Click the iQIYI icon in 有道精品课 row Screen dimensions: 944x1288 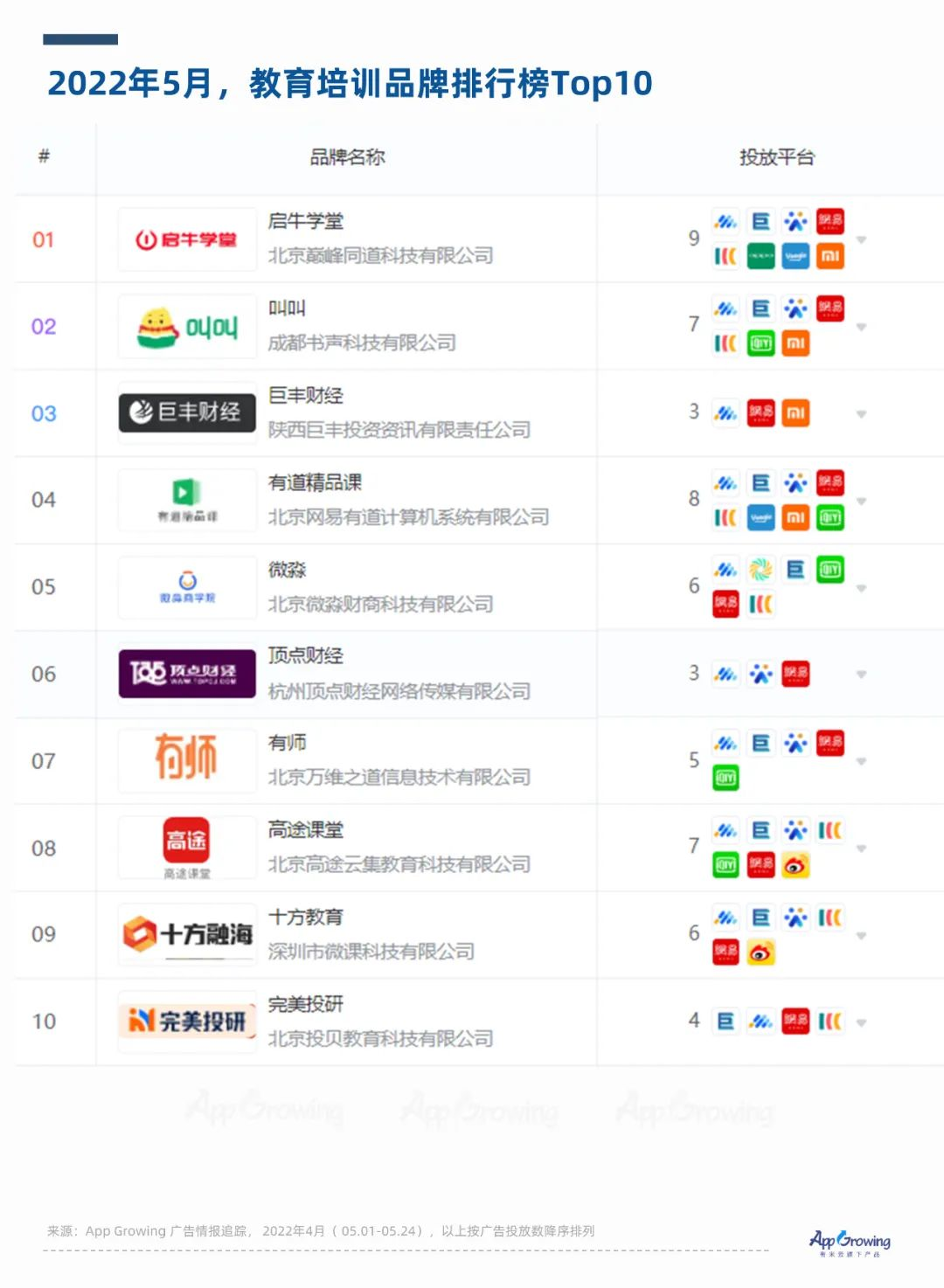(830, 517)
